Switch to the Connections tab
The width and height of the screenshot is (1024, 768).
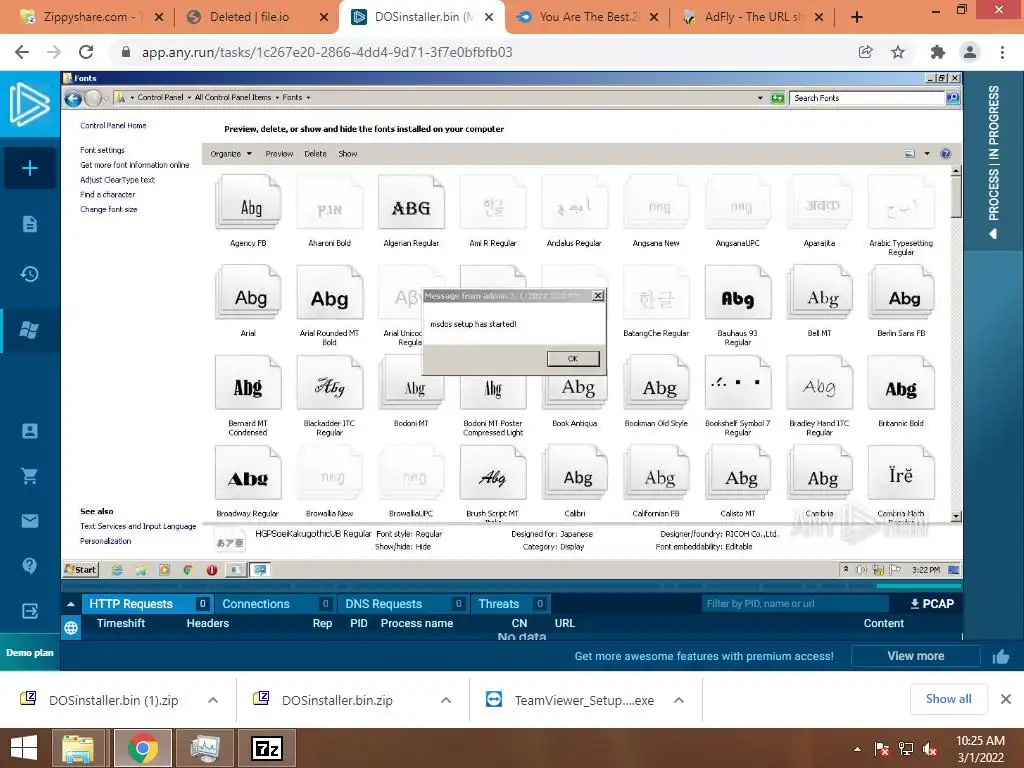pyautogui.click(x=276, y=604)
